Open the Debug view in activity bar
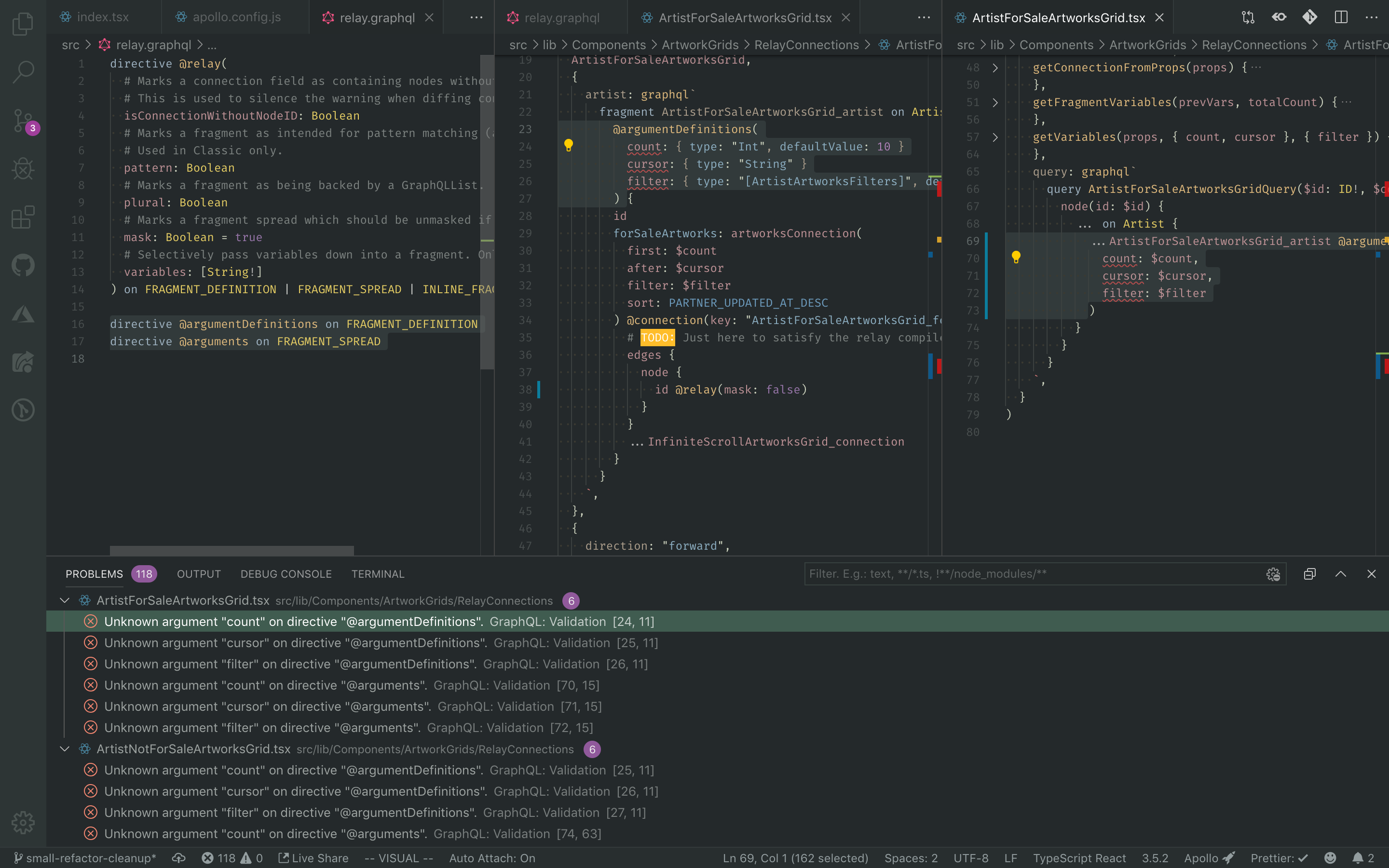 pyautogui.click(x=23, y=169)
